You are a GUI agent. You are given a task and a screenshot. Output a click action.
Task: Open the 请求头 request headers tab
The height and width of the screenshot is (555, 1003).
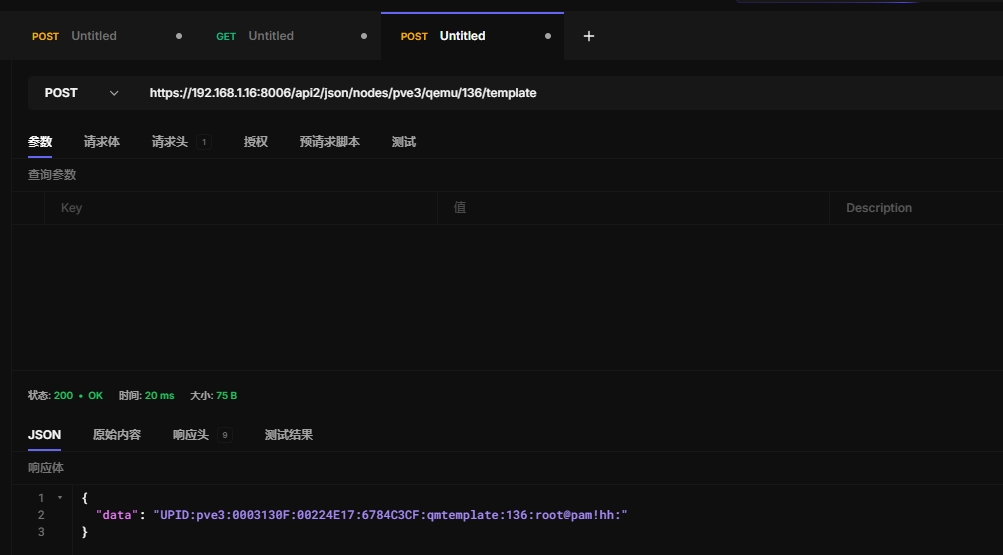coord(170,142)
